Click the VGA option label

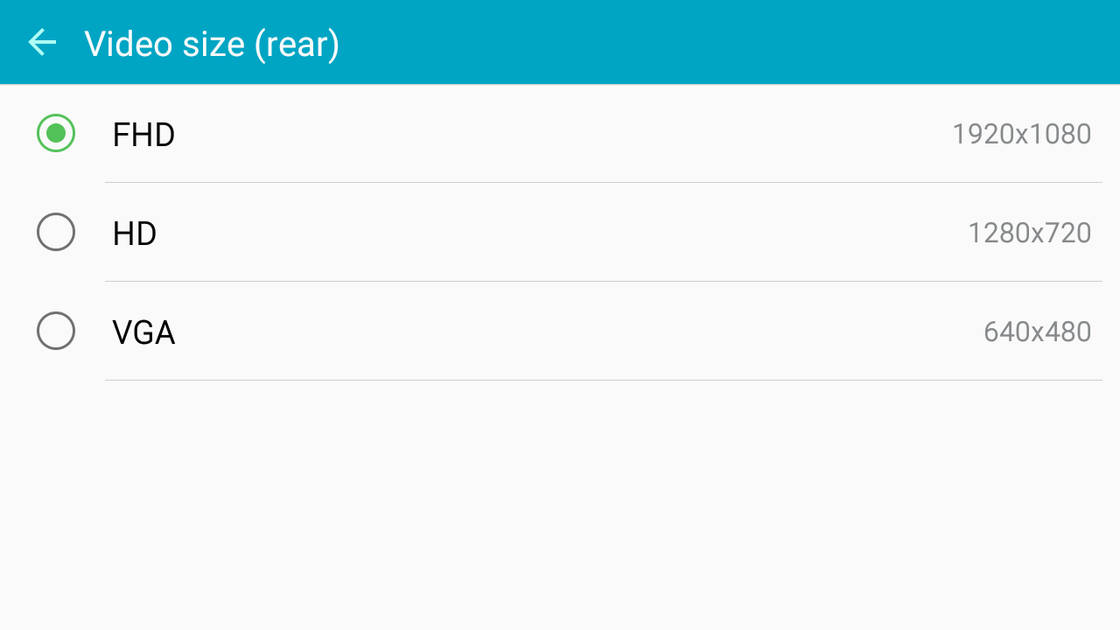tap(144, 332)
